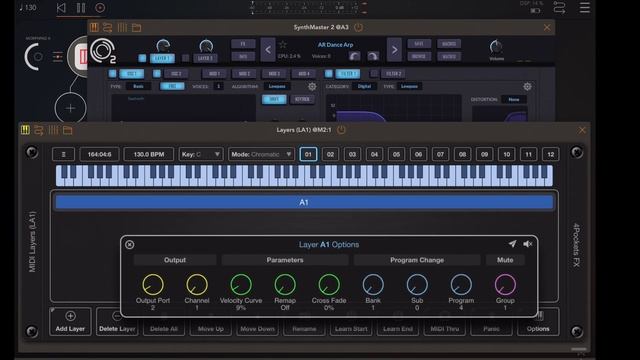The width and height of the screenshot is (640, 360).
Task: Open the routing icon in top bar
Action: pyautogui.click(x=560, y=8)
